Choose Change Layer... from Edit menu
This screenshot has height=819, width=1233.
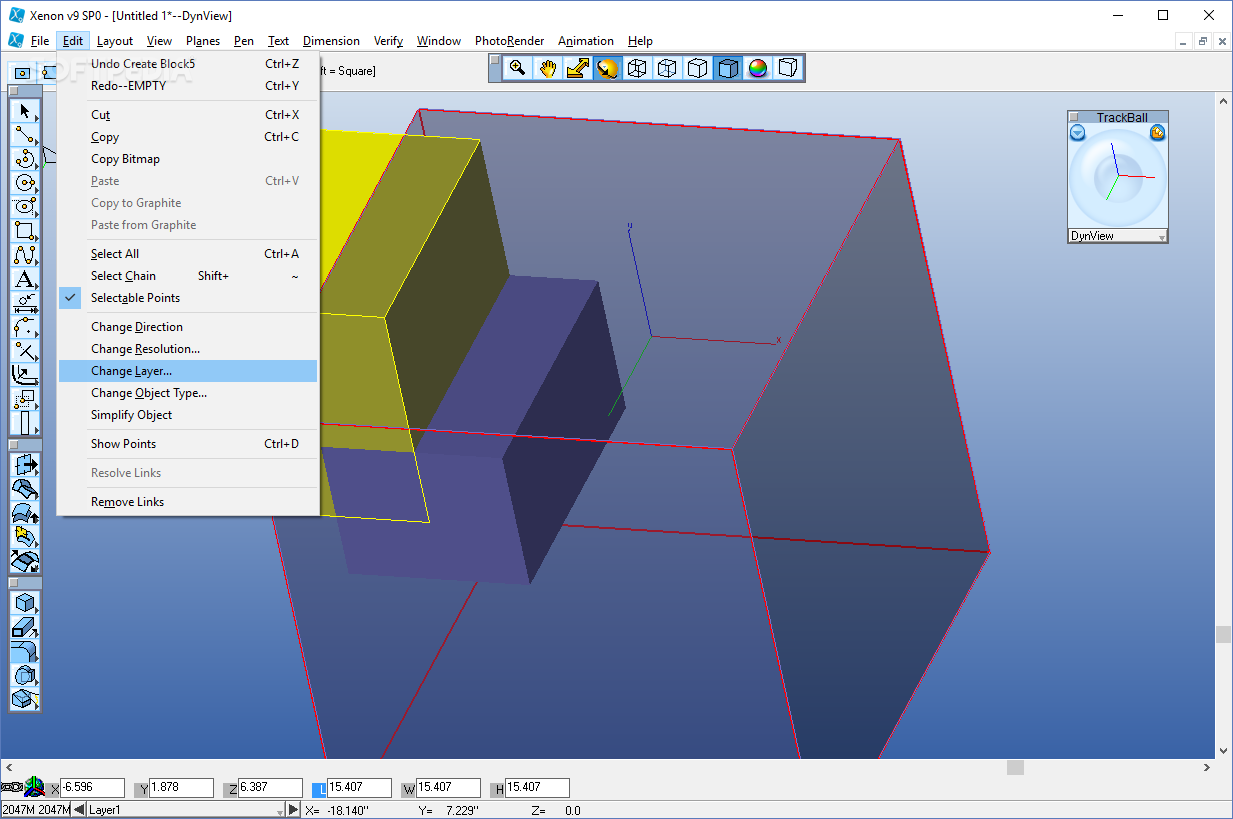tap(188, 371)
